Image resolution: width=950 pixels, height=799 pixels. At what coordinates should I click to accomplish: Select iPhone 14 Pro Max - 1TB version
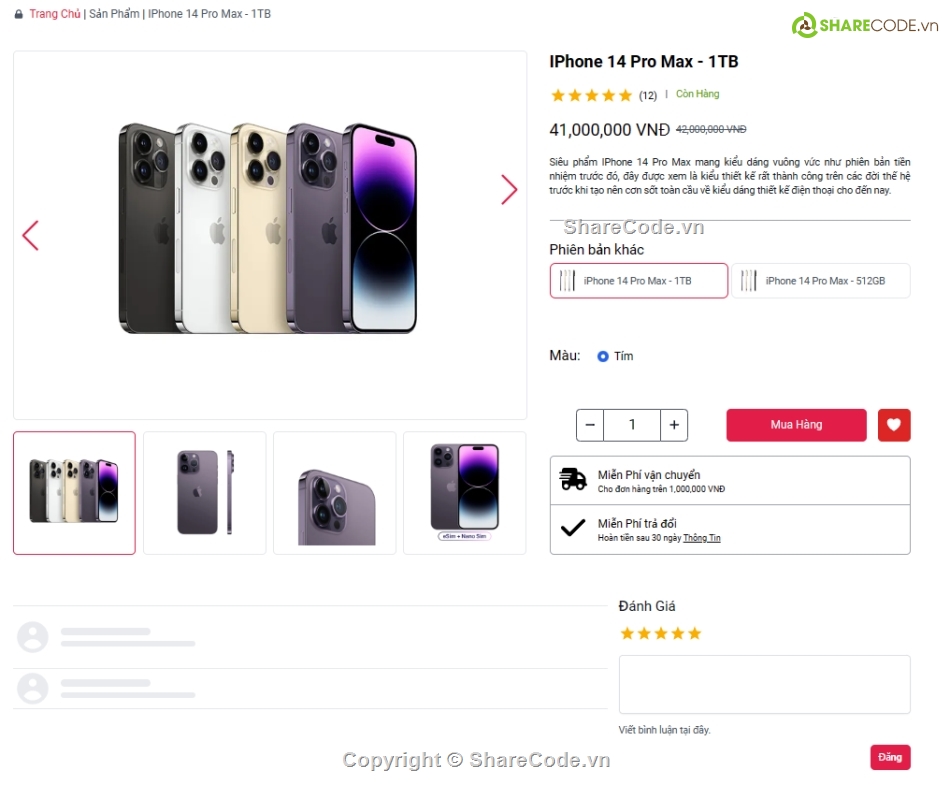[x=639, y=281]
